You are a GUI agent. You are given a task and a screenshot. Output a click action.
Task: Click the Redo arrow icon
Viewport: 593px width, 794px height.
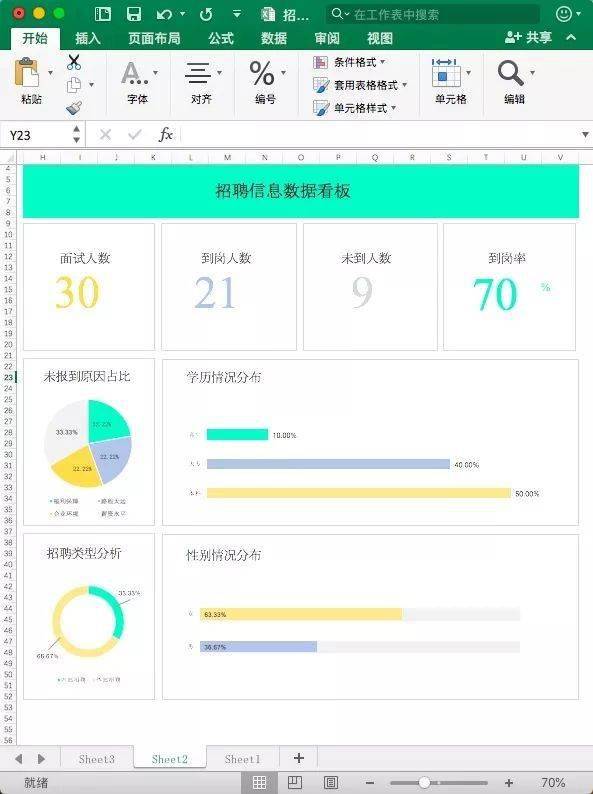click(206, 14)
